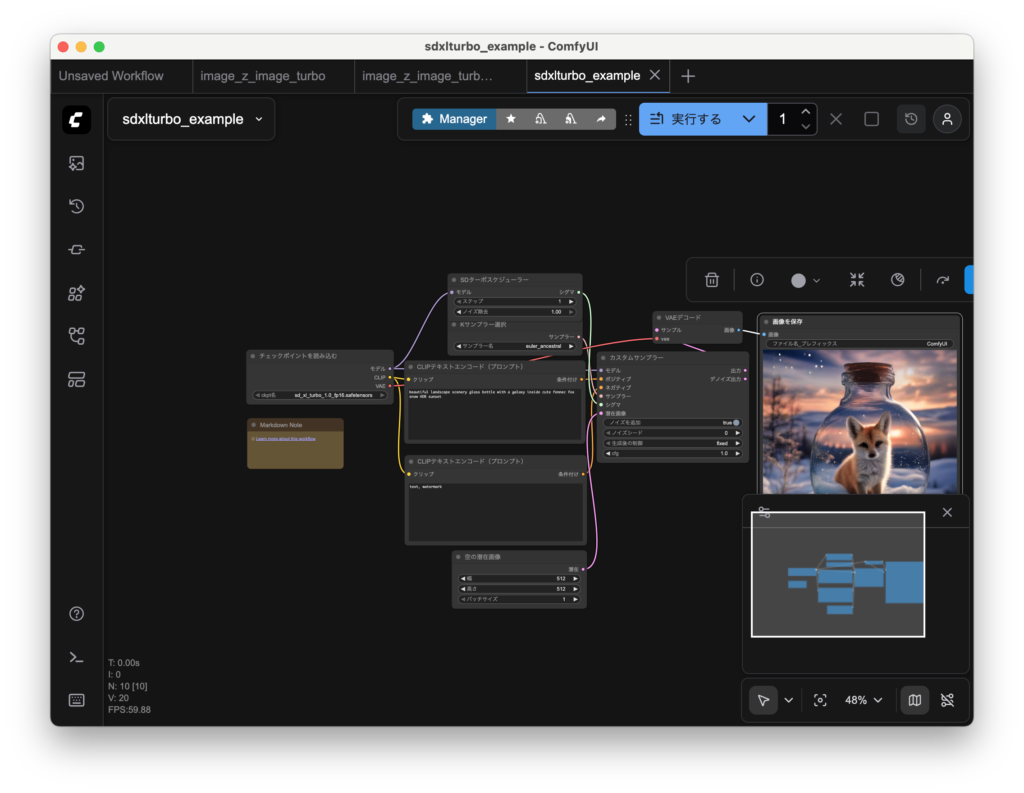Switch to the Unsaved Workflow tab
This screenshot has height=793, width=1024.
click(x=111, y=76)
